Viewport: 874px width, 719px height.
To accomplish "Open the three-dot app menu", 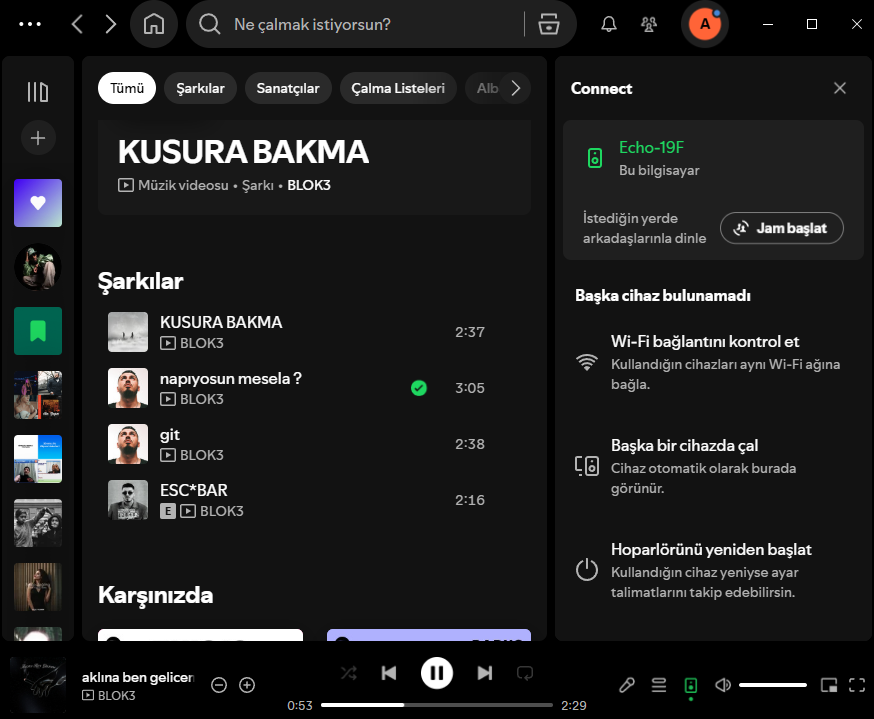I will (x=30, y=24).
